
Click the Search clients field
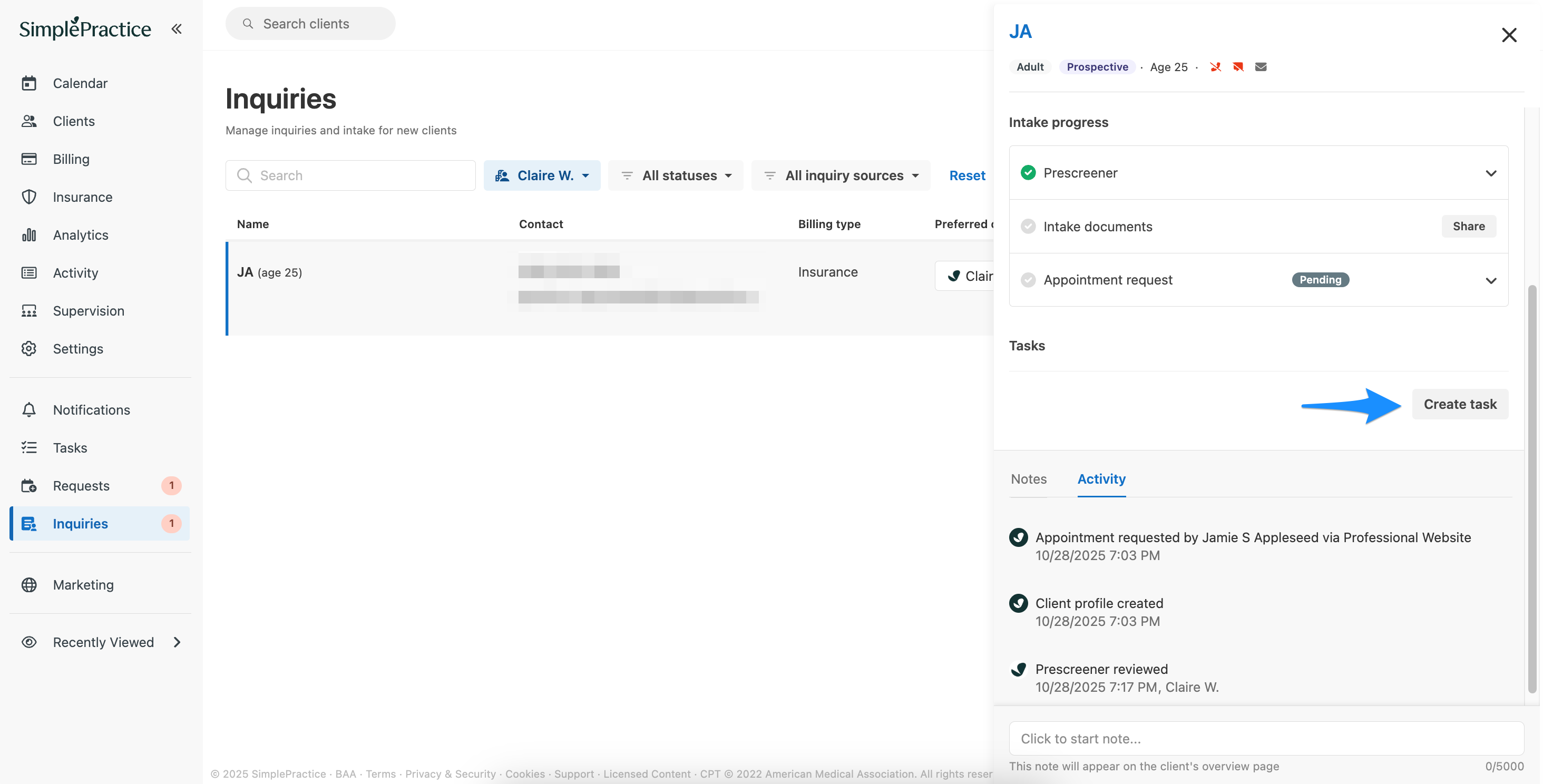(x=310, y=23)
